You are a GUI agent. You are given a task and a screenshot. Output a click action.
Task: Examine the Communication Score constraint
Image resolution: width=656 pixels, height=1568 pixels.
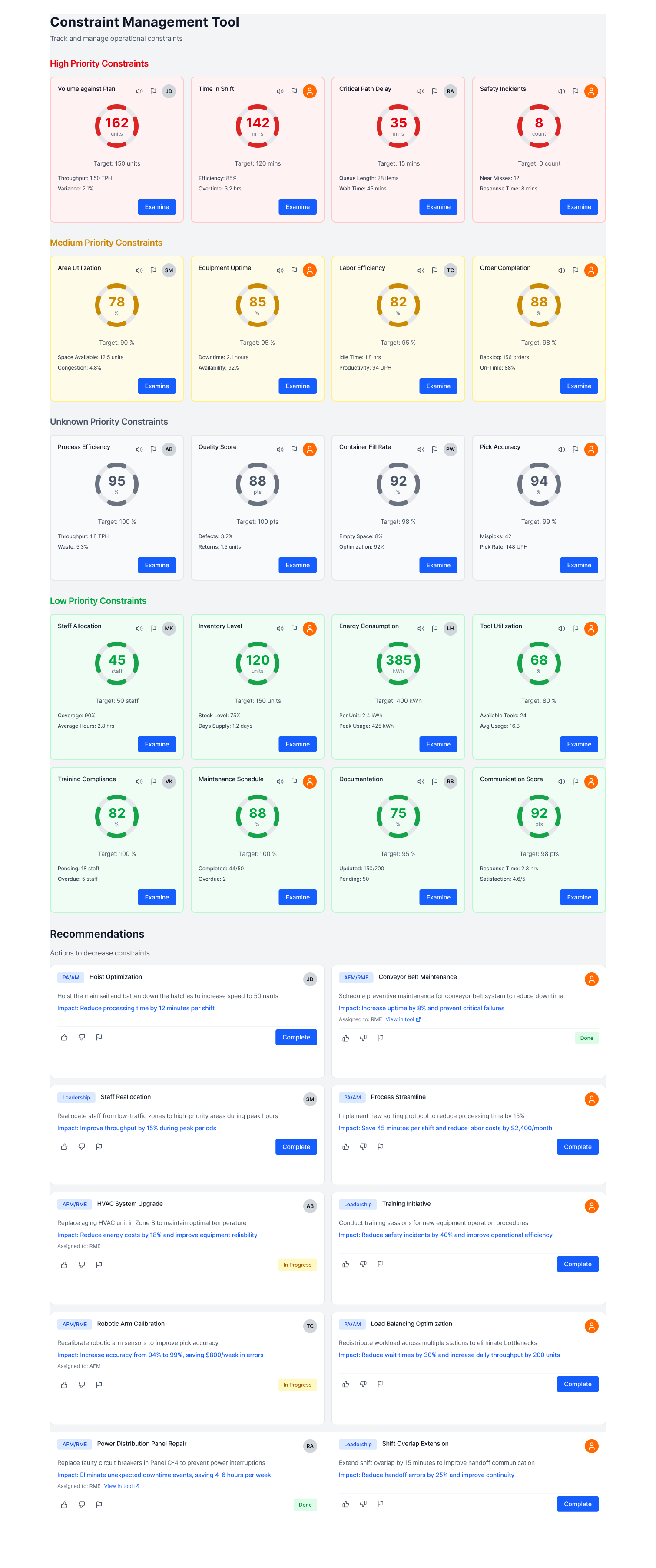click(x=580, y=897)
